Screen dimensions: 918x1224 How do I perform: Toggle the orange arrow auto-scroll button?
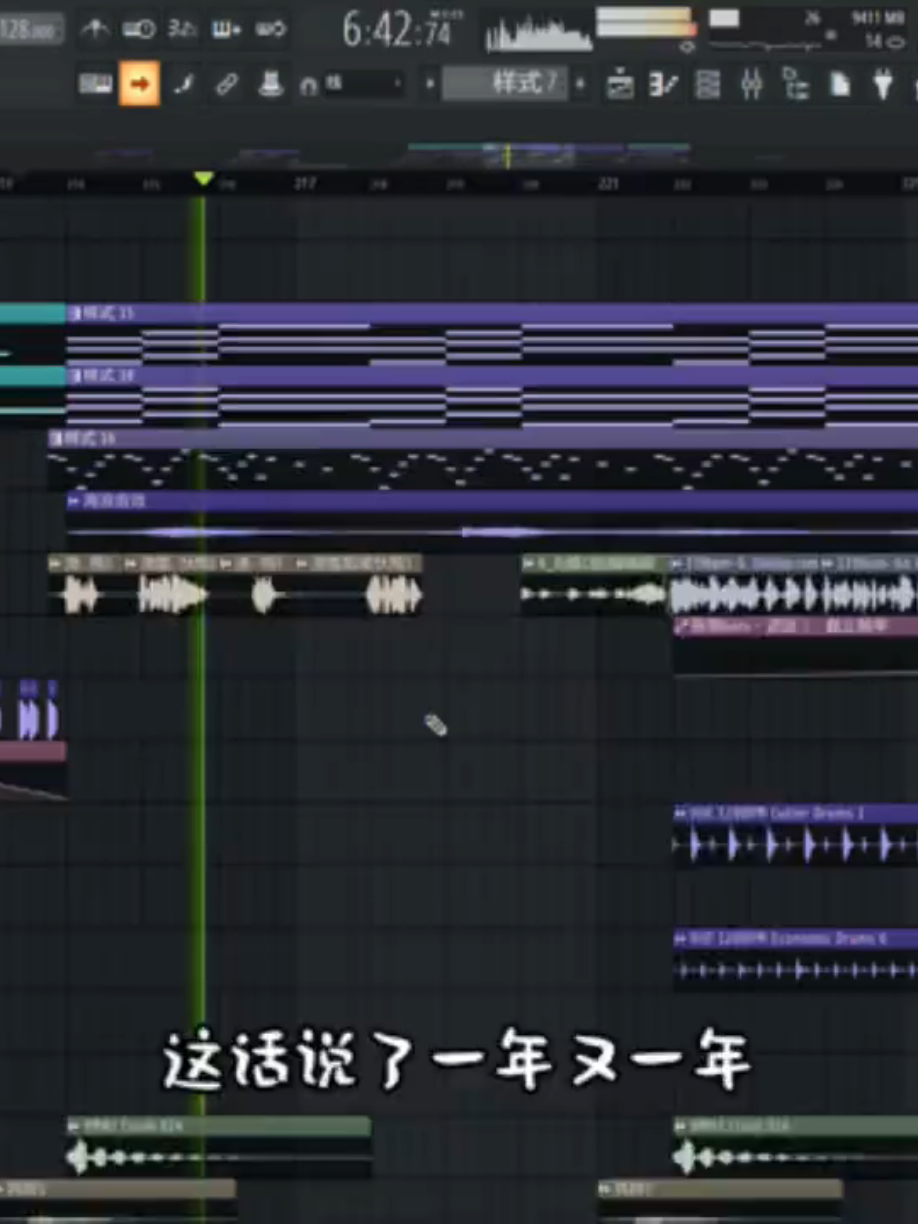pyautogui.click(x=139, y=85)
